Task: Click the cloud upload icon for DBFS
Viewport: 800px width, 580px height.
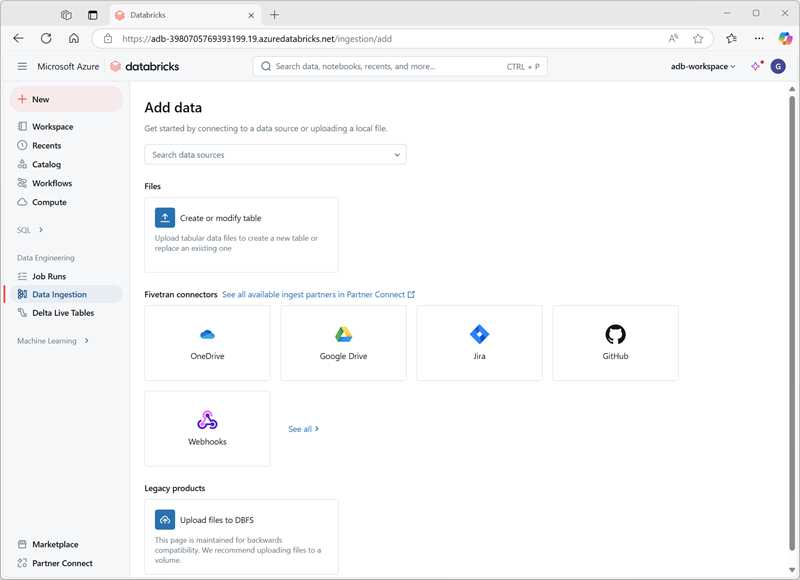Action: point(165,520)
